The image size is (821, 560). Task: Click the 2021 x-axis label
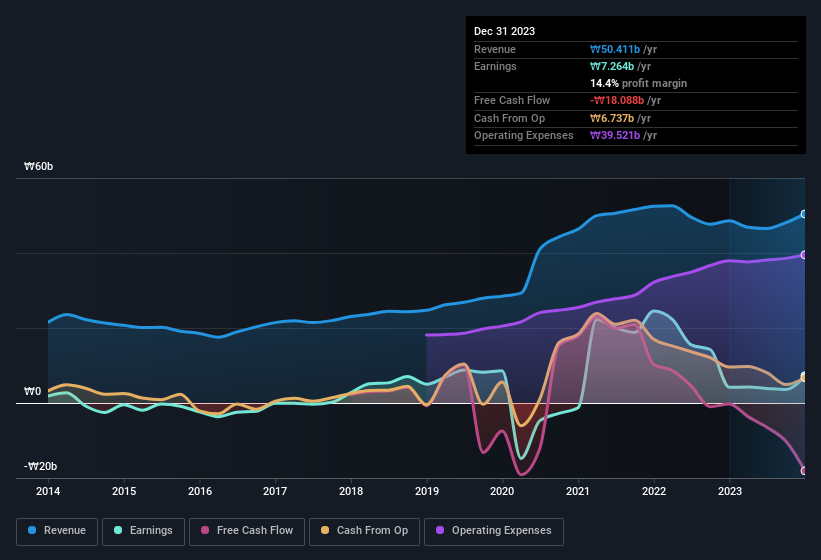(x=578, y=491)
